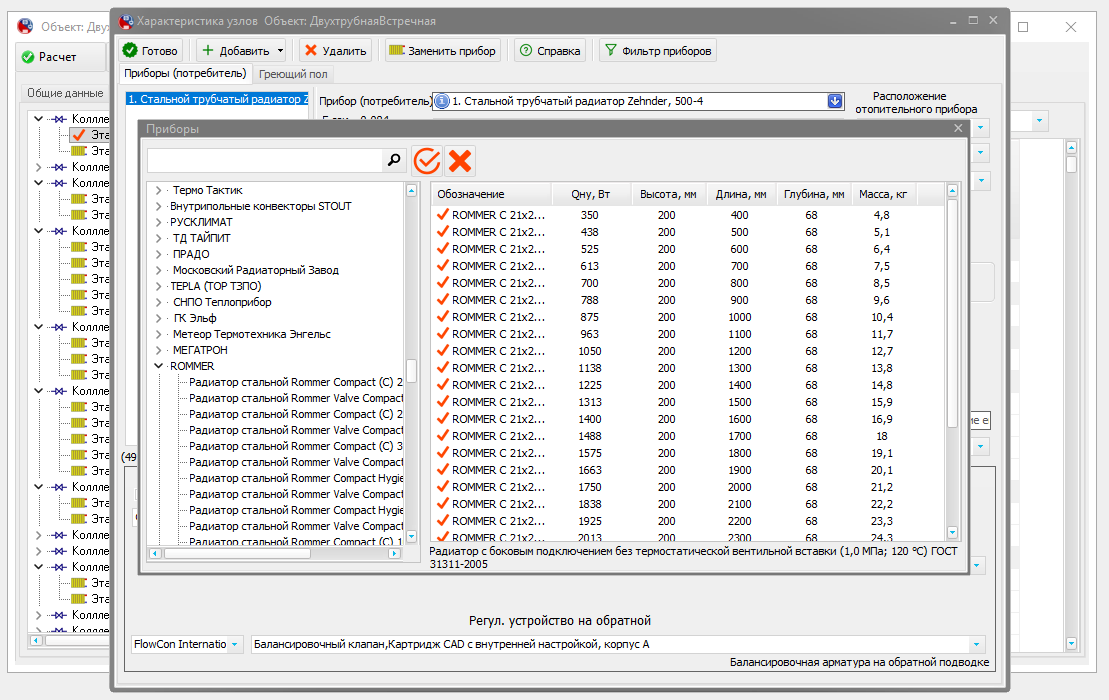
Task: Click the Удалить button
Action: [x=336, y=51]
